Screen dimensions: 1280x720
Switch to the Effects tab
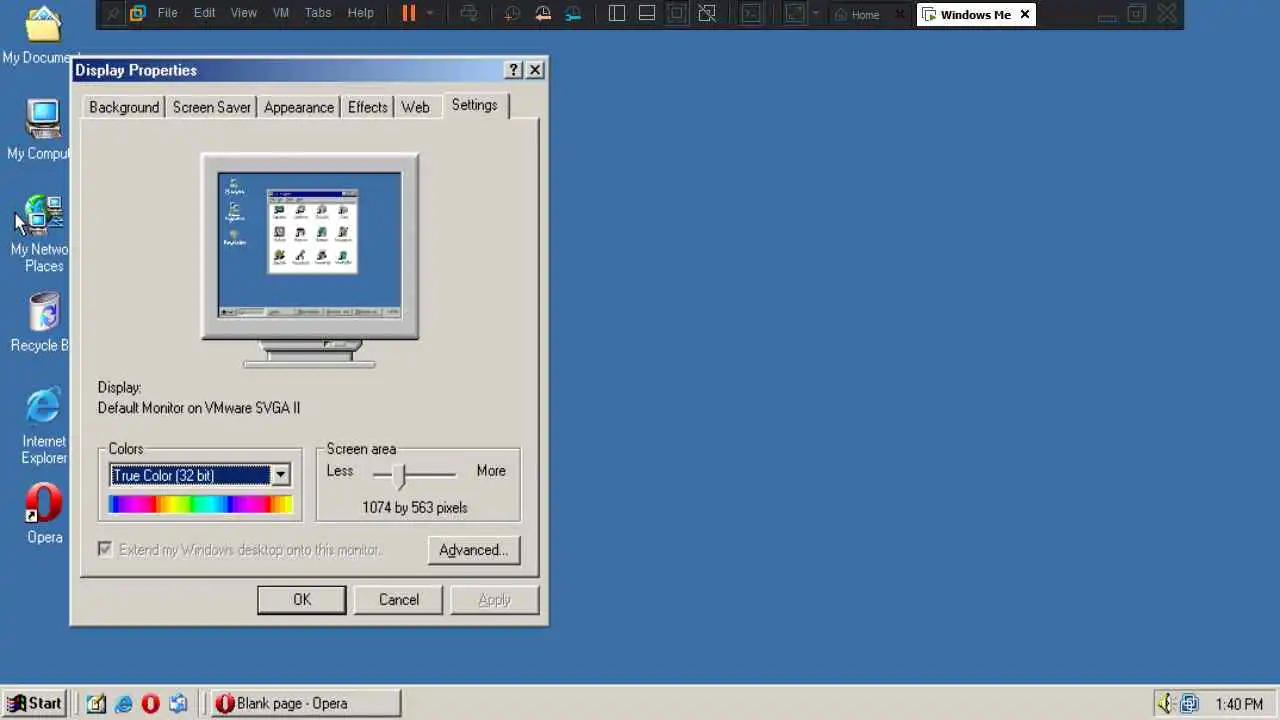(x=367, y=107)
